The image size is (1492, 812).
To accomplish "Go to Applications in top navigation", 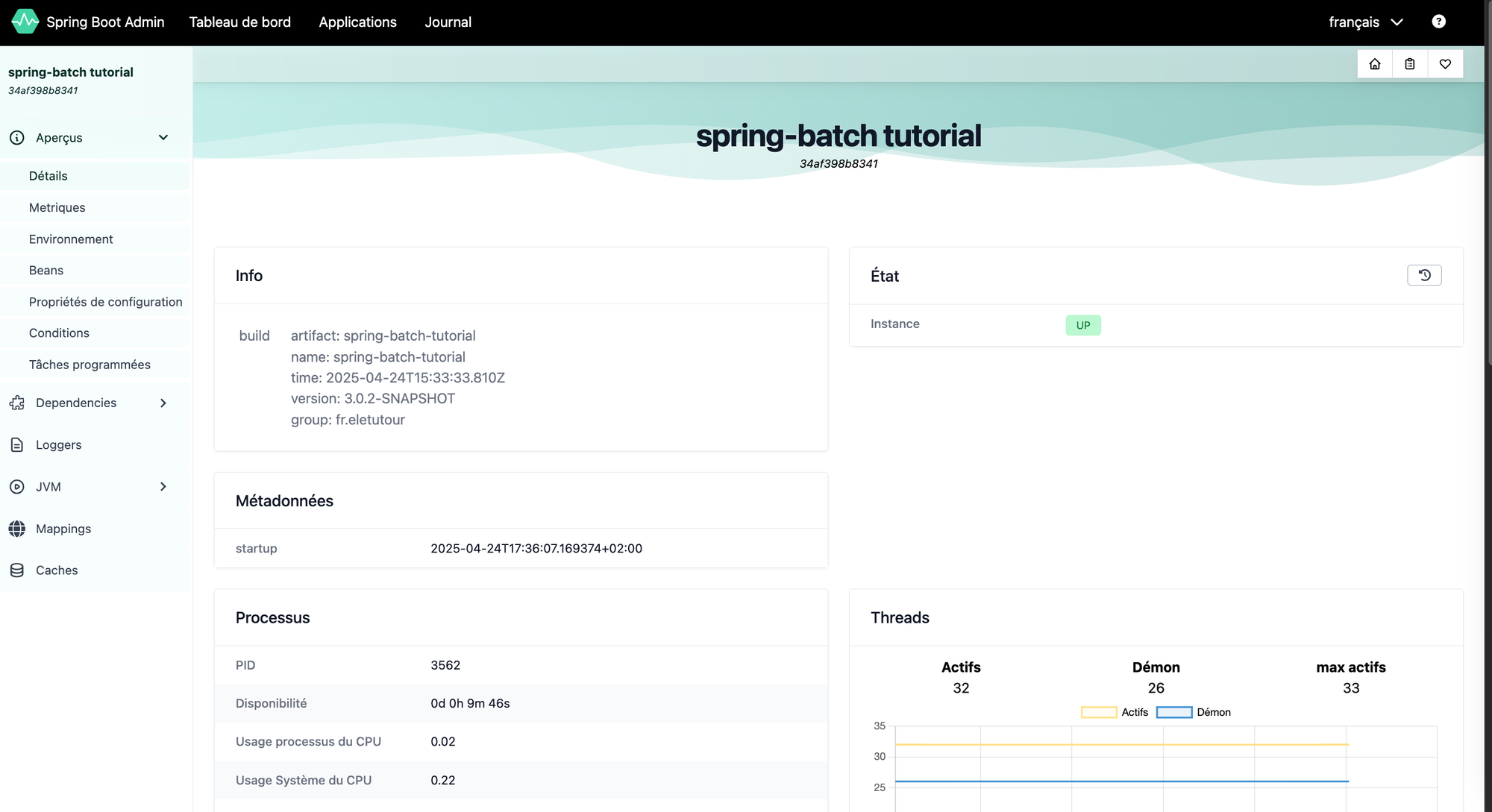I will pos(357,22).
